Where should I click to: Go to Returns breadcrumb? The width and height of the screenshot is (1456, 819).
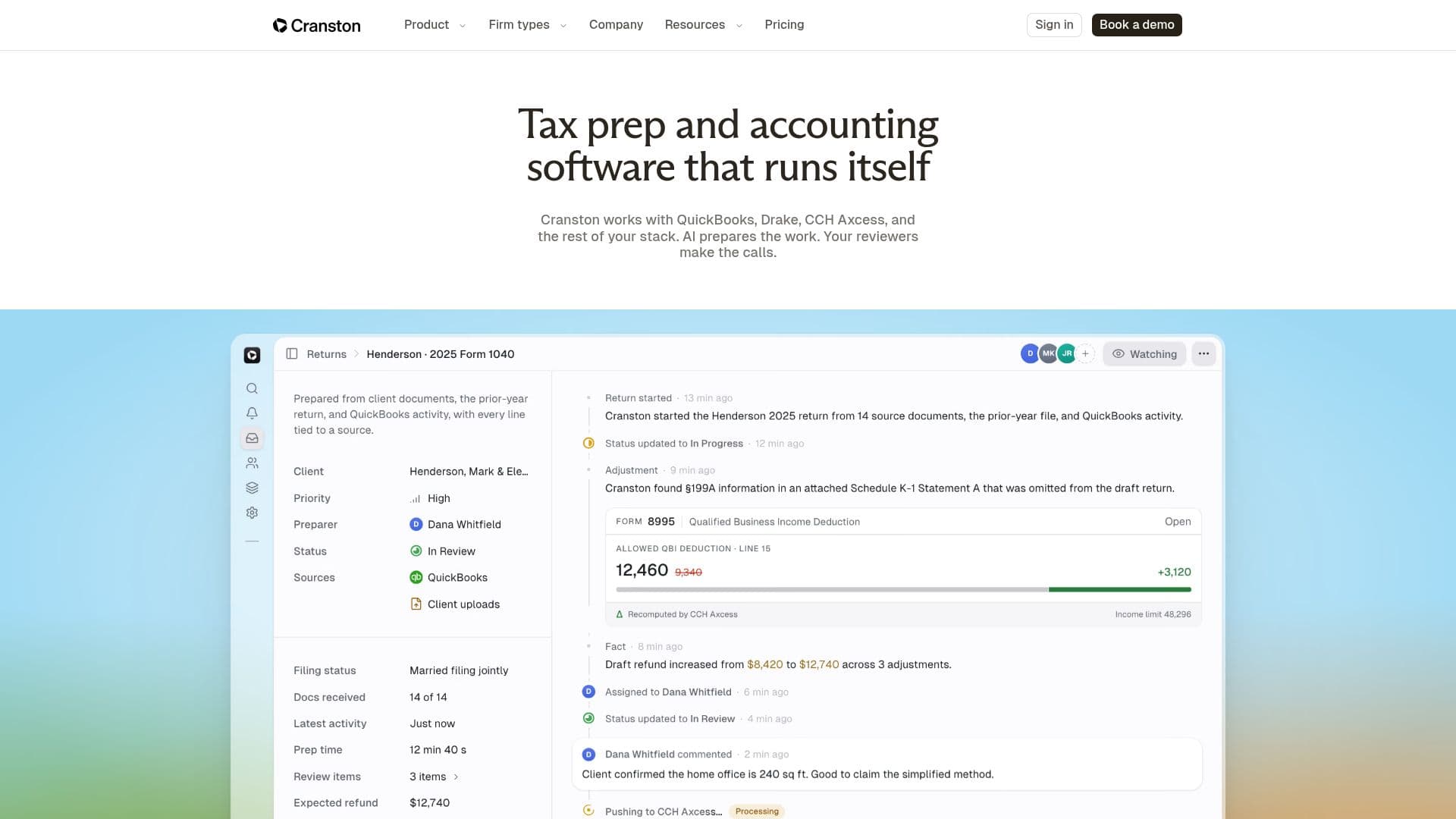(x=326, y=354)
